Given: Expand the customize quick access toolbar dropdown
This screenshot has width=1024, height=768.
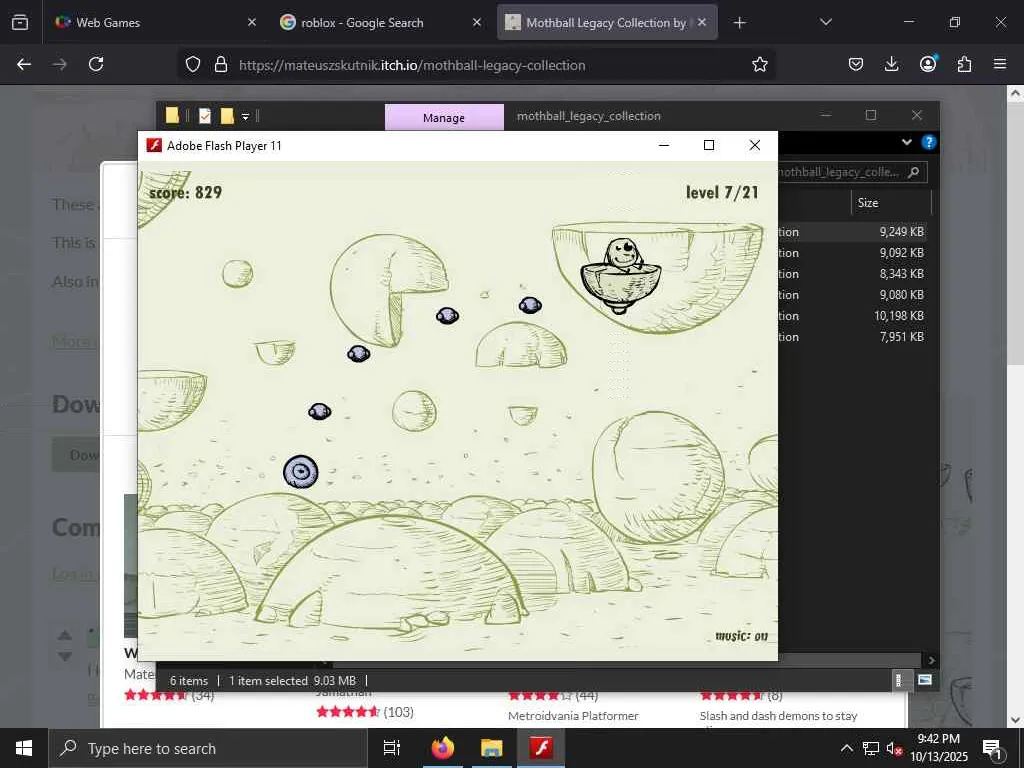Looking at the screenshot, I should 246,116.
